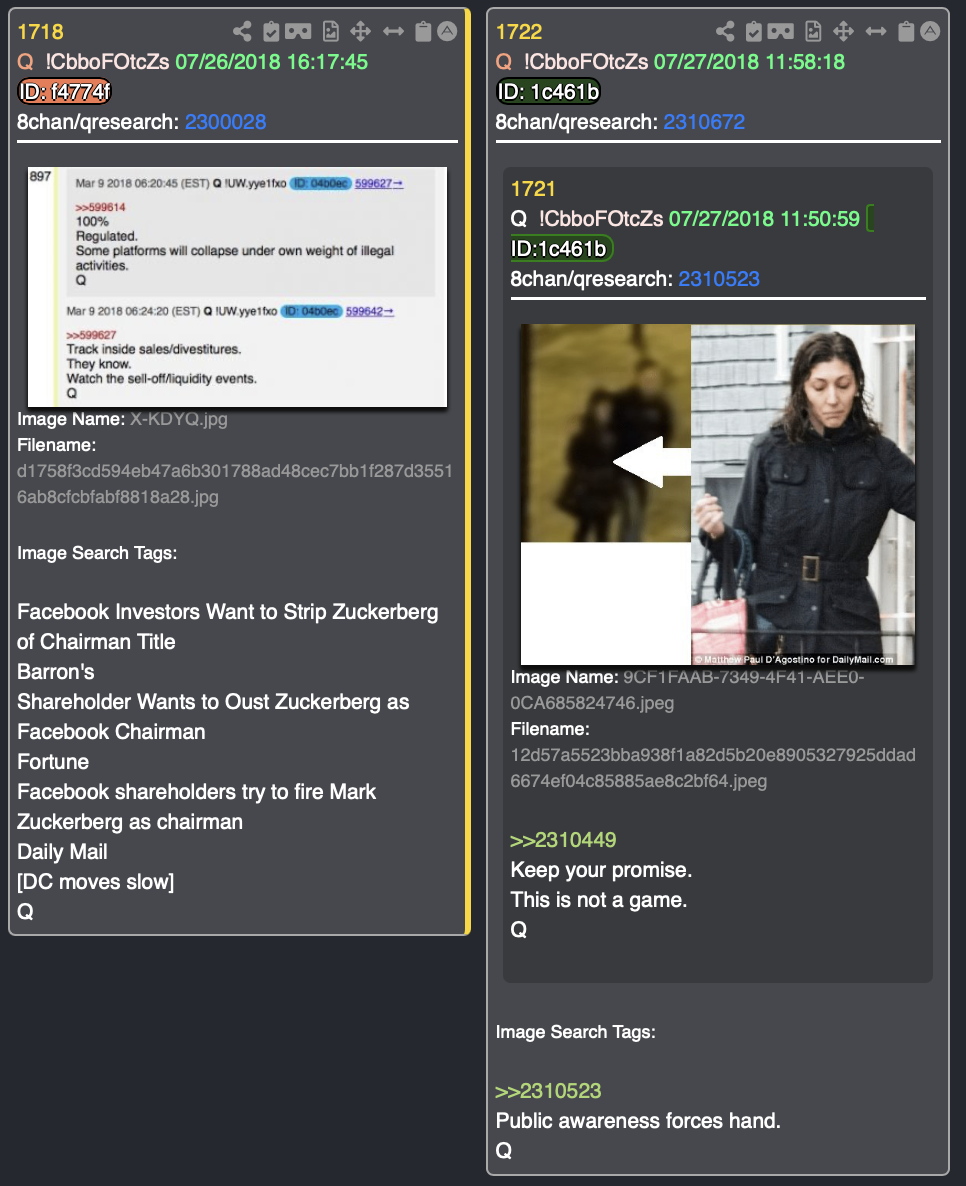The height and width of the screenshot is (1186, 966).
Task: Click timestamp 07/27/2018 11:50:59
Action: click(x=765, y=219)
